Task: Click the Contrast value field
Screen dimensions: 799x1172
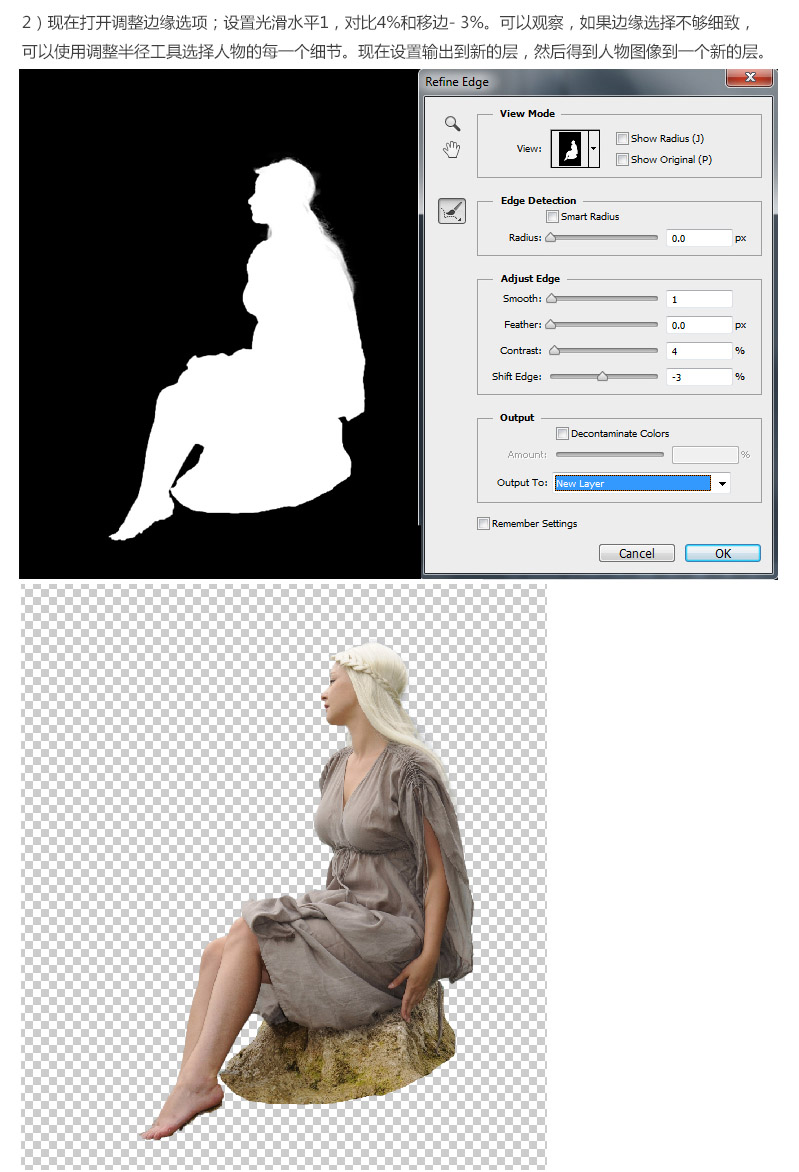Action: click(x=699, y=351)
